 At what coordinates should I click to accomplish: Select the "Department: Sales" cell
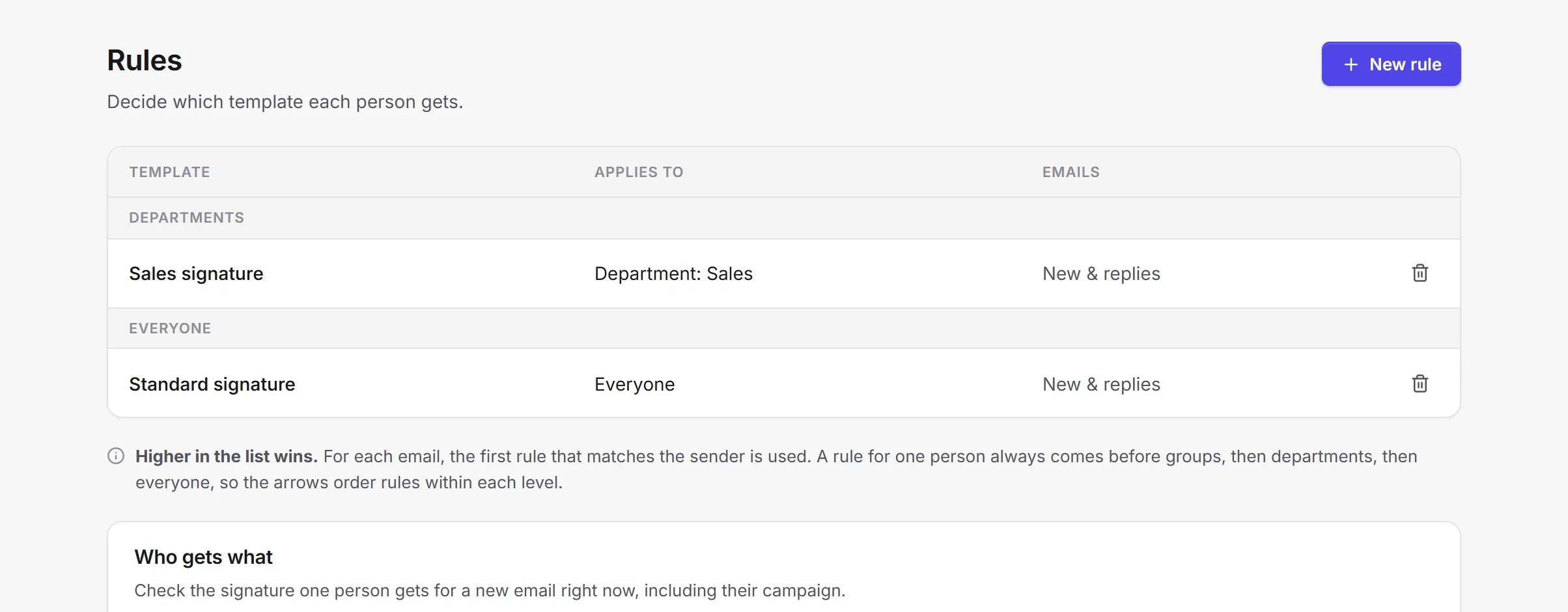click(673, 273)
